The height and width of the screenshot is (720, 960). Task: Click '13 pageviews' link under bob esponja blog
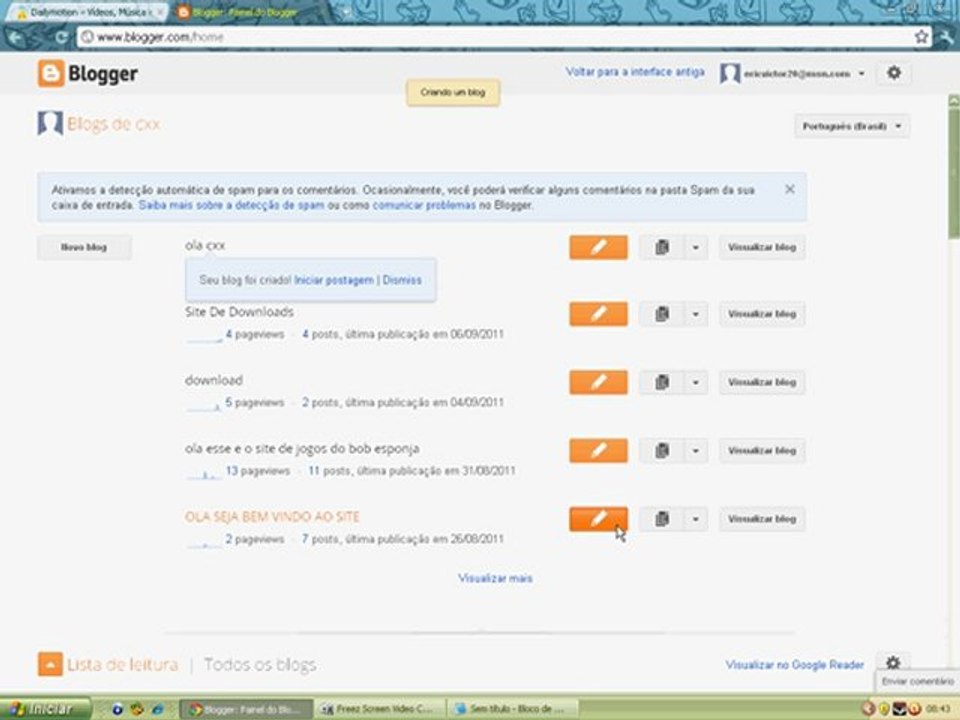click(x=258, y=471)
